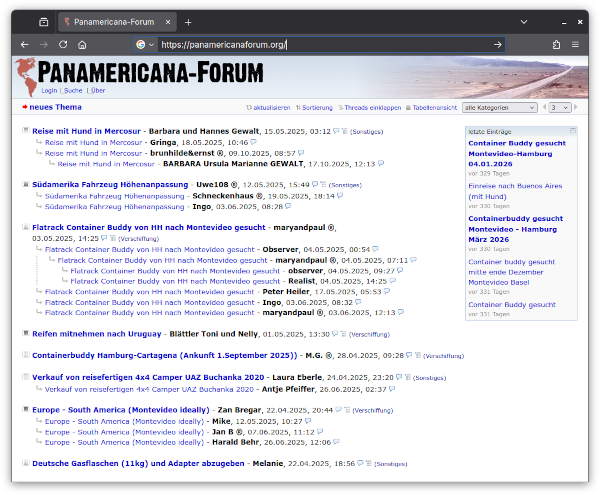Screen dimensions: 600x495
Task: Click Threads einklappen
Action: (x=370, y=108)
